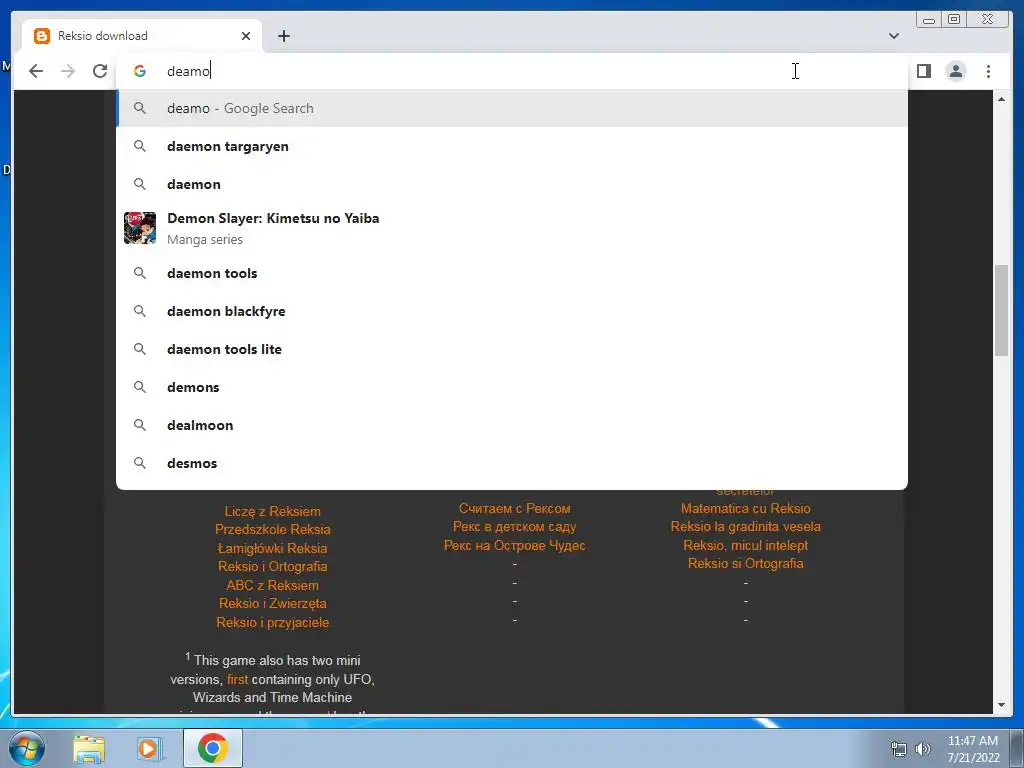Image resolution: width=1024 pixels, height=768 pixels.
Task: Open the 'Reksio i Zwierzęta' link
Action: pyautogui.click(x=272, y=603)
